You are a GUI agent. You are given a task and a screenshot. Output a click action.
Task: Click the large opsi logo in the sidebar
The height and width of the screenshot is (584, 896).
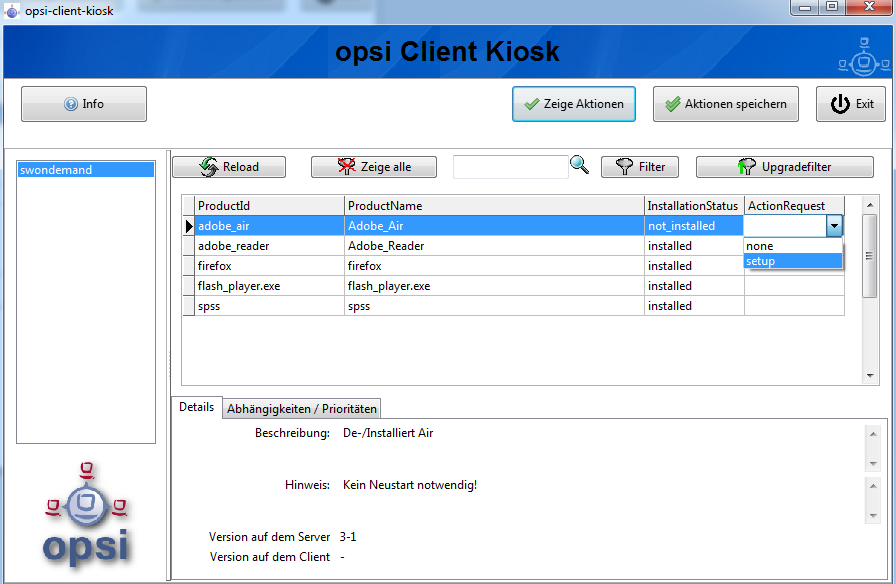tap(86, 515)
